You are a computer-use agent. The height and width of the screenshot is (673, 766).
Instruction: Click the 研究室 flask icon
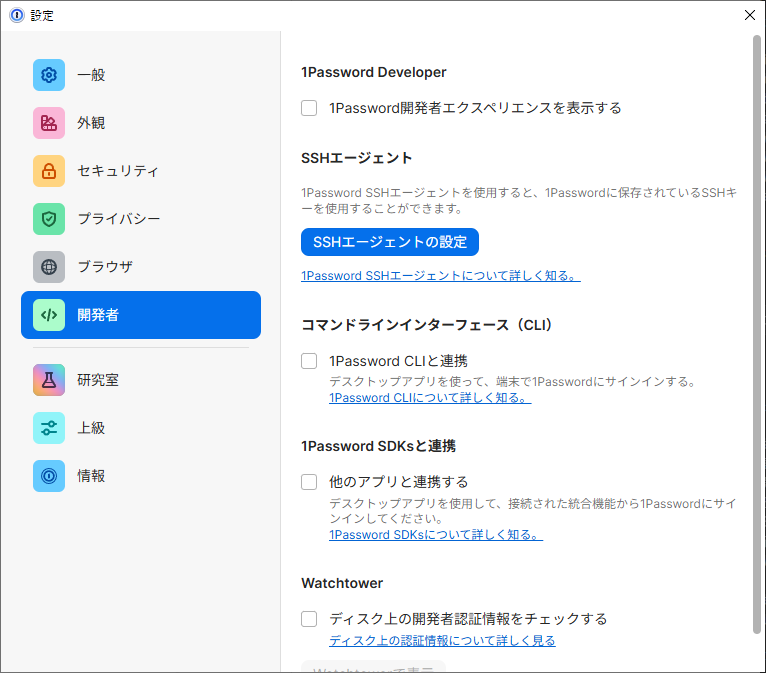(49, 380)
